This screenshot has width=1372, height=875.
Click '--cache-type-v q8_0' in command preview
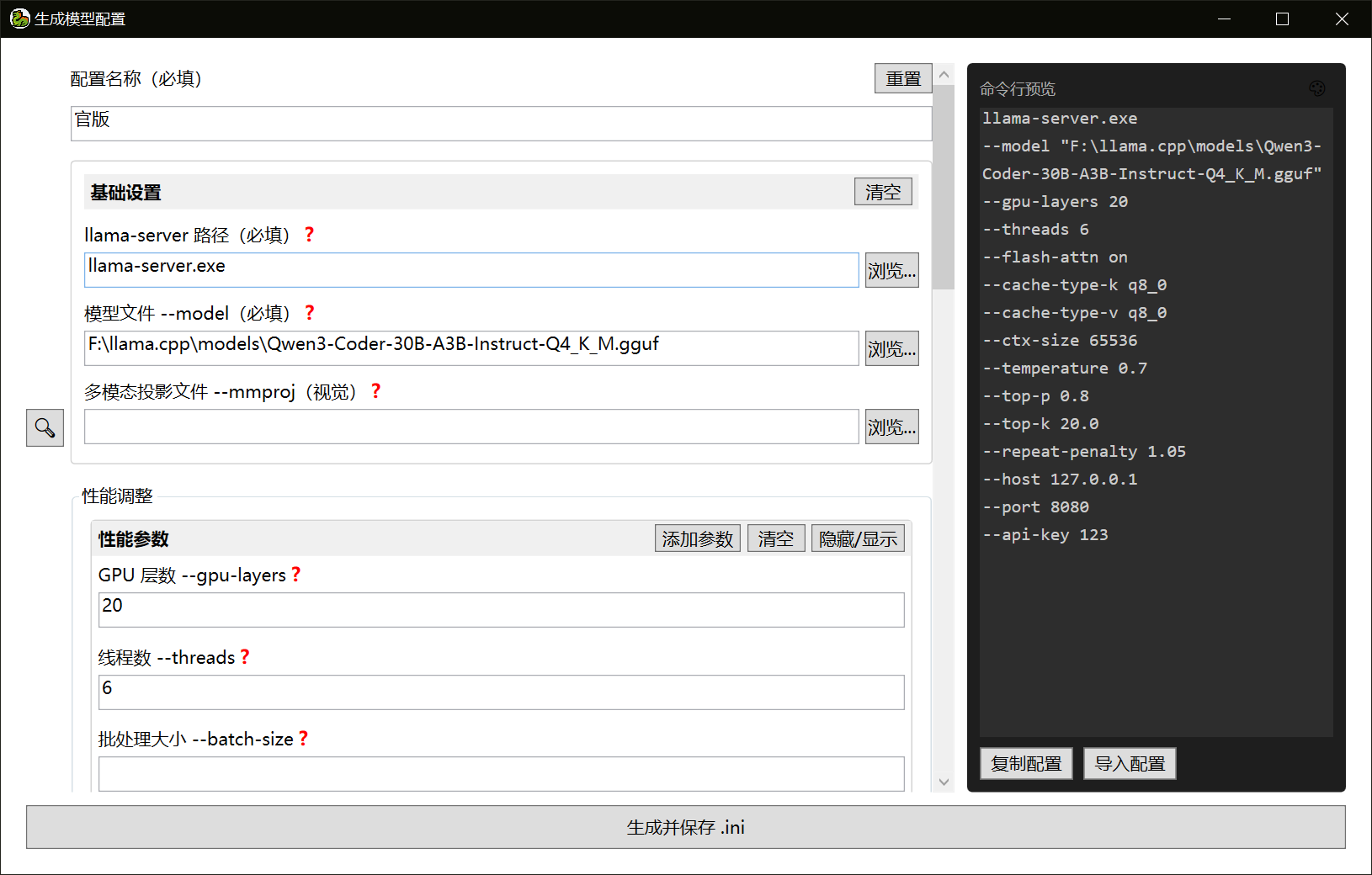(1074, 313)
